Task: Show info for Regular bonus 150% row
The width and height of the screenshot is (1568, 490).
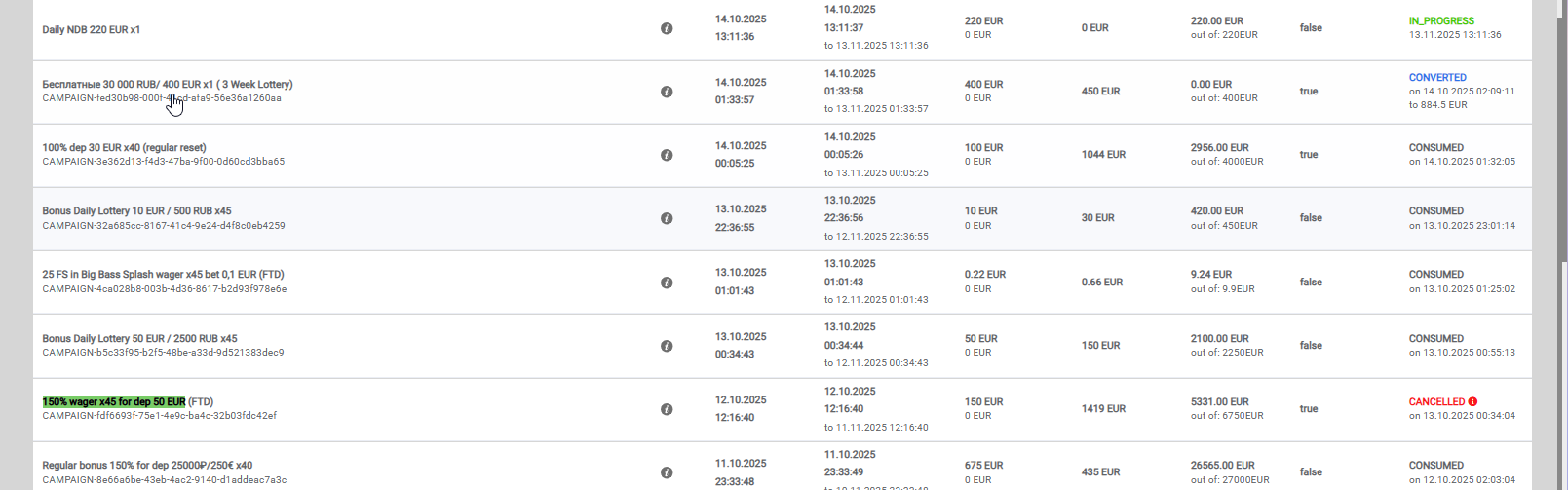Action: 667,472
